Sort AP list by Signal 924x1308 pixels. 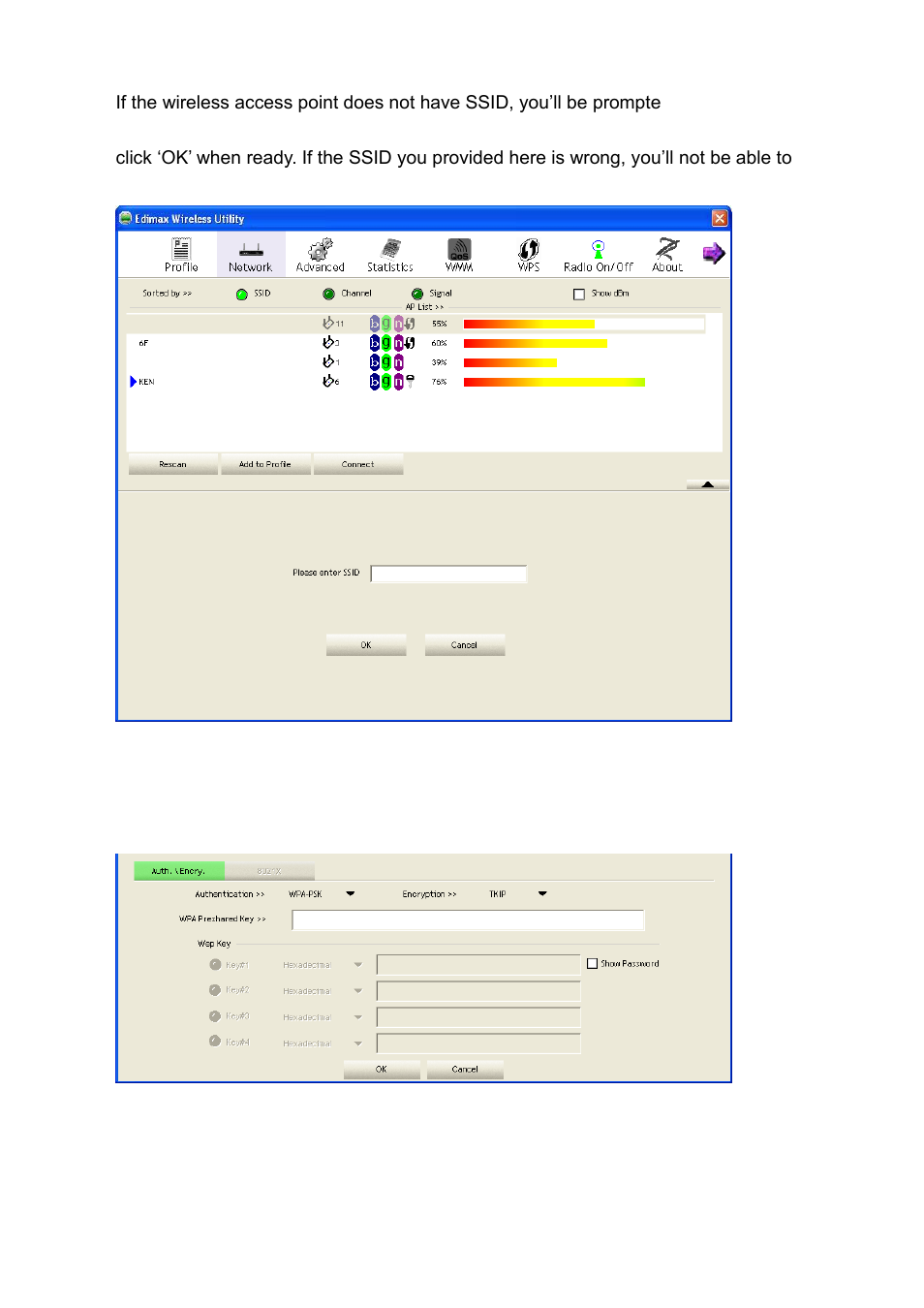tap(416, 294)
